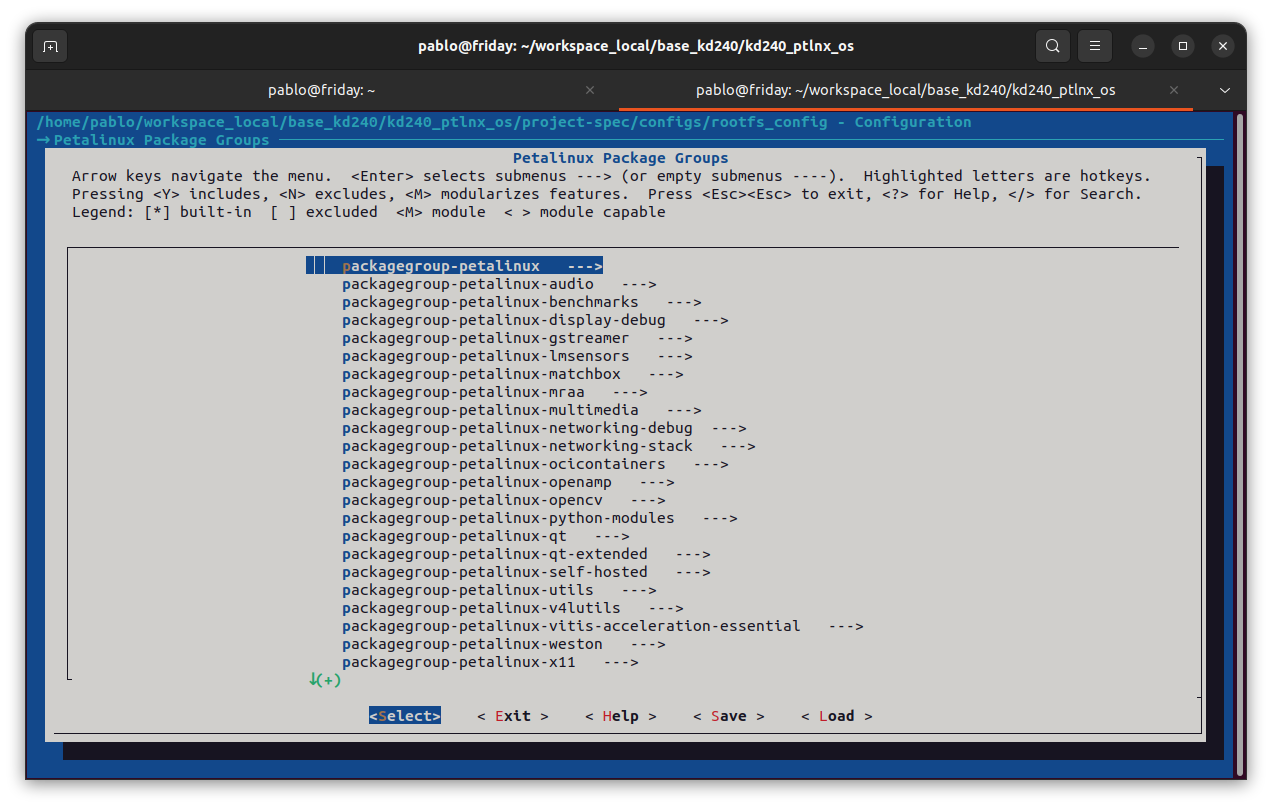
Task: Open packagegroup-petalinux-gstreamer submenu
Action: (517, 338)
